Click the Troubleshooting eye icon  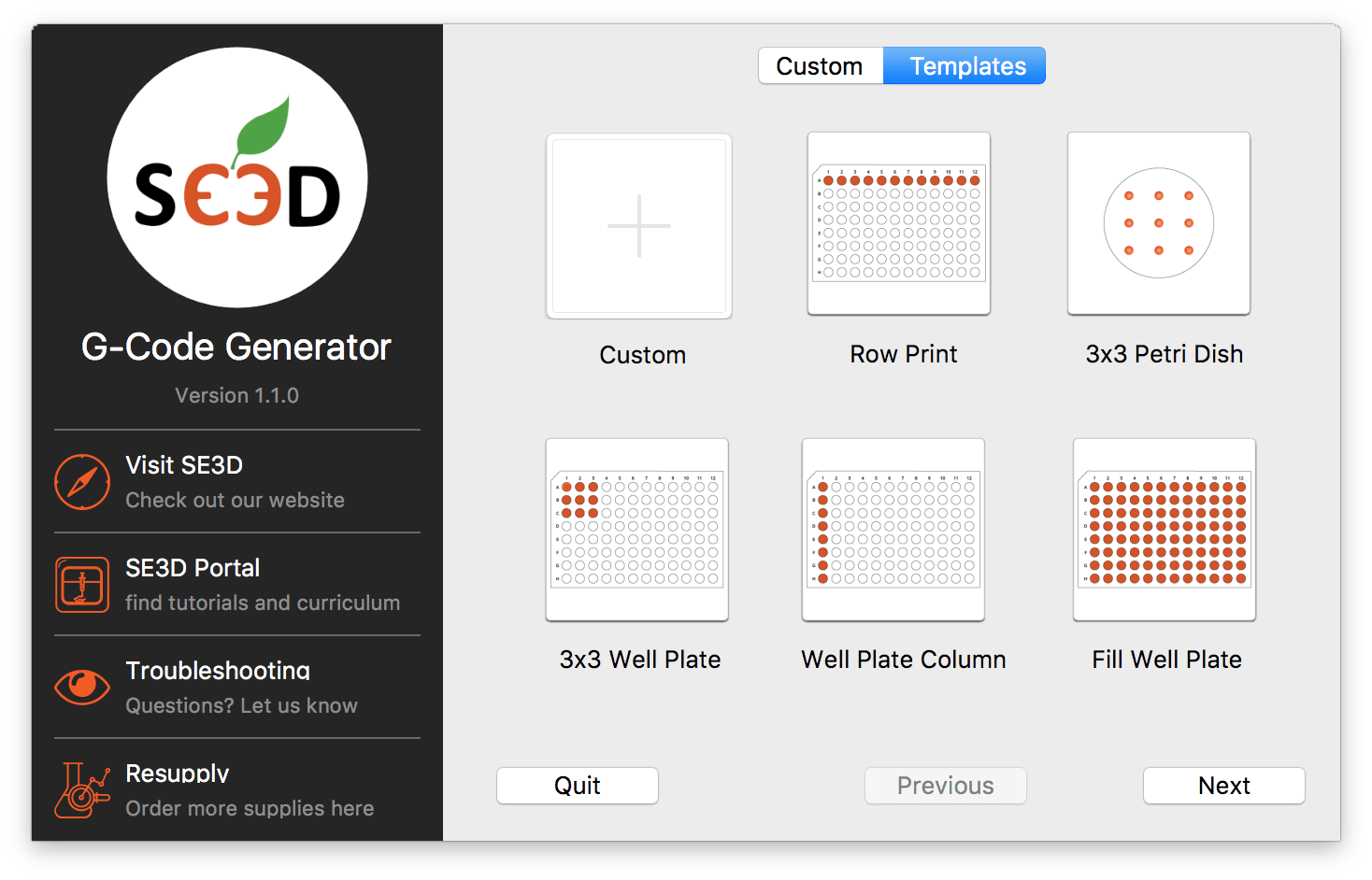coord(82,688)
